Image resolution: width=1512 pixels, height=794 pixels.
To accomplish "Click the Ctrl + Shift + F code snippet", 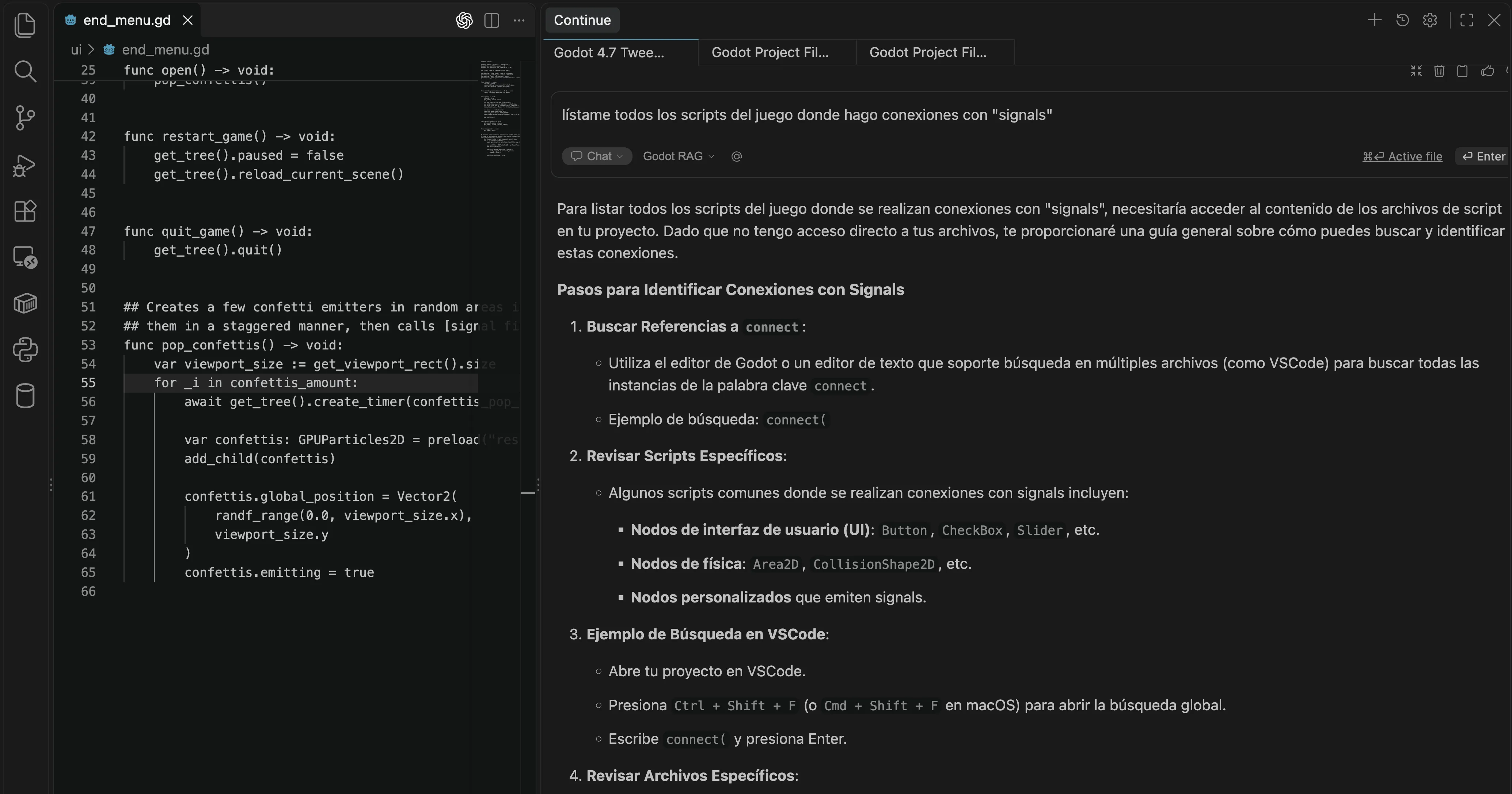I will click(735, 706).
